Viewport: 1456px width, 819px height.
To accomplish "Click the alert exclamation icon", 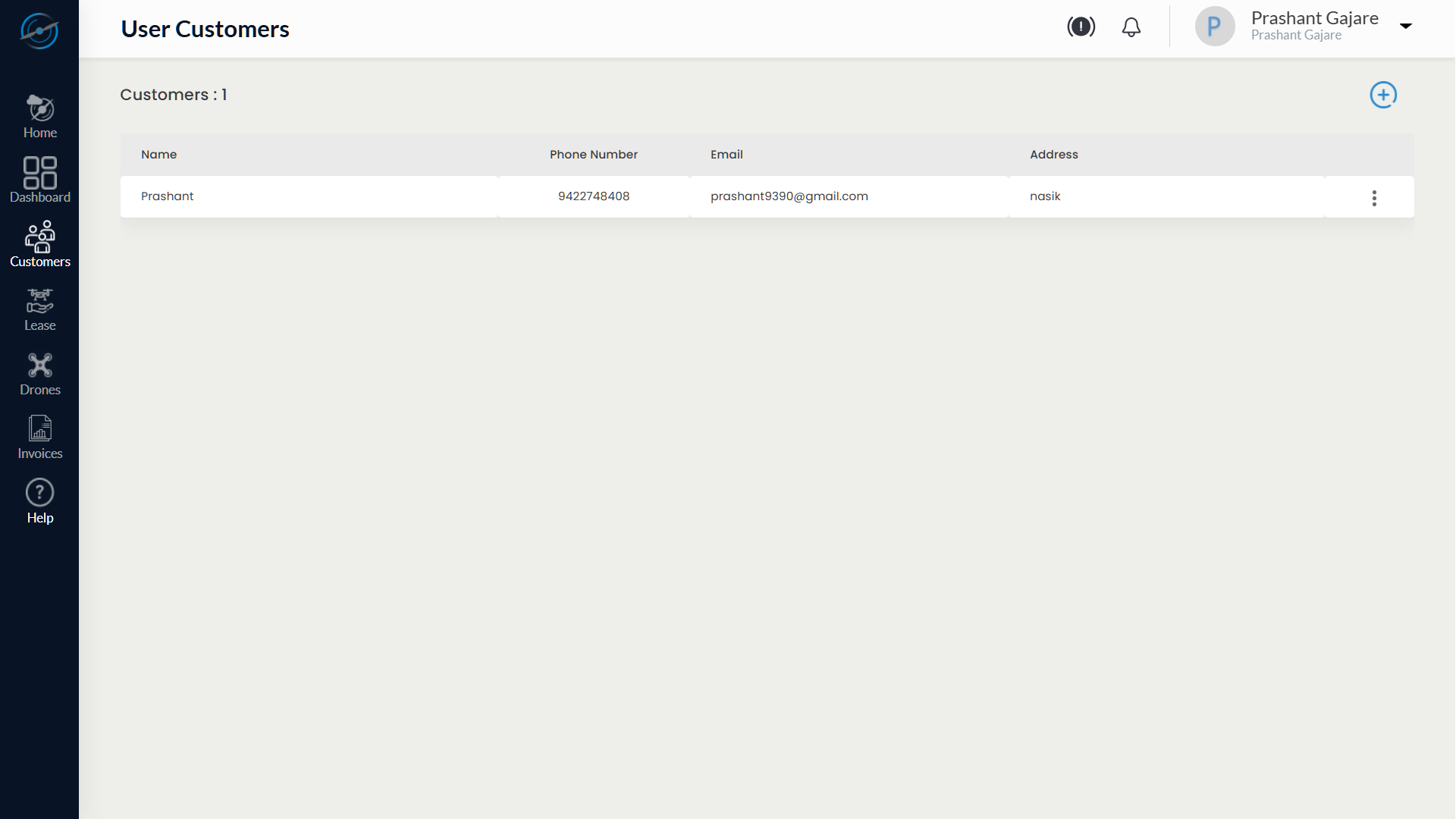I will pyautogui.click(x=1081, y=27).
